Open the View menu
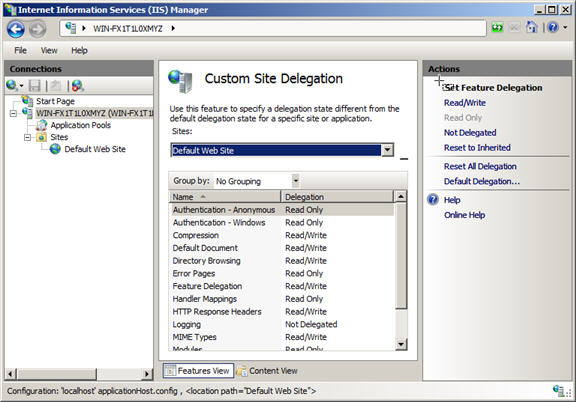576x402 pixels. [x=49, y=50]
